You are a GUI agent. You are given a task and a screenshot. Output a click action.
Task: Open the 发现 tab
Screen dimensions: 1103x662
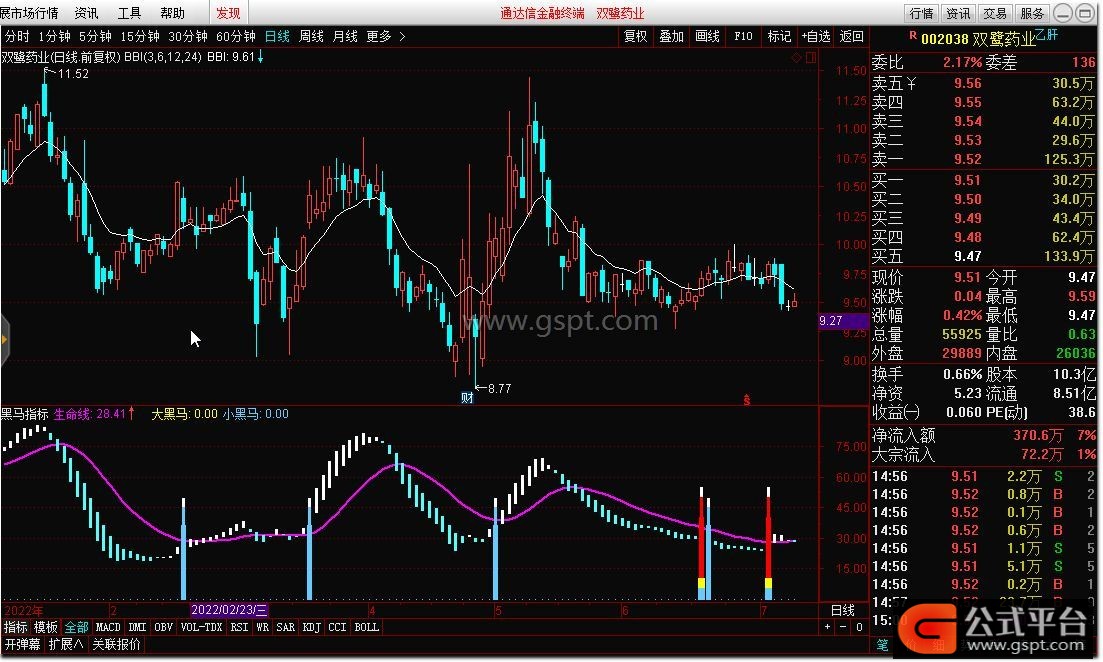click(x=228, y=13)
